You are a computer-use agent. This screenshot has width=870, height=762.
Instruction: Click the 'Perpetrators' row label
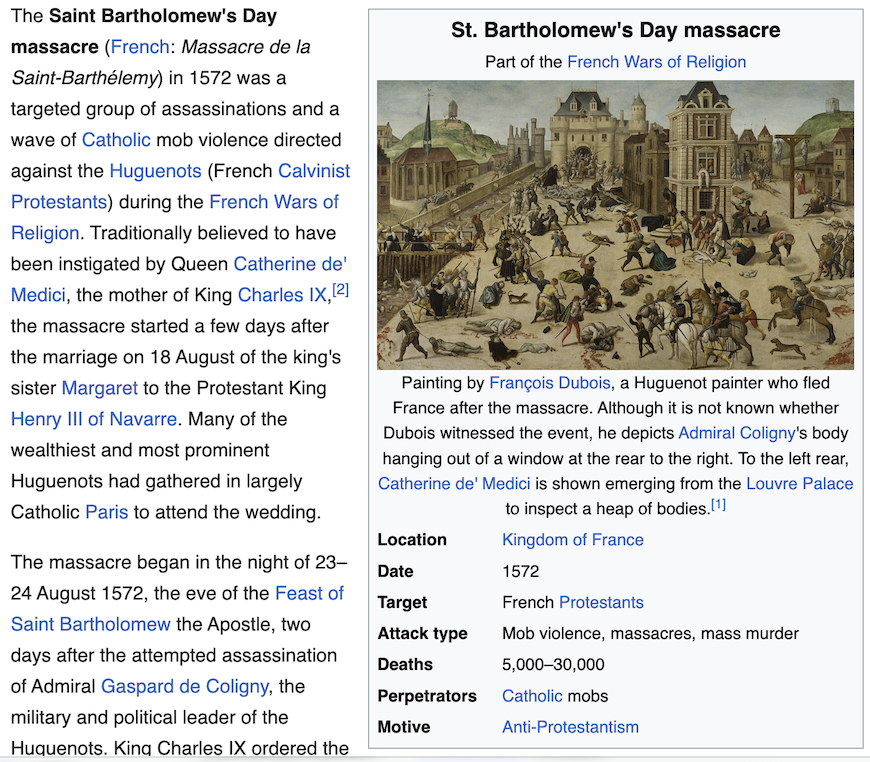[427, 696]
